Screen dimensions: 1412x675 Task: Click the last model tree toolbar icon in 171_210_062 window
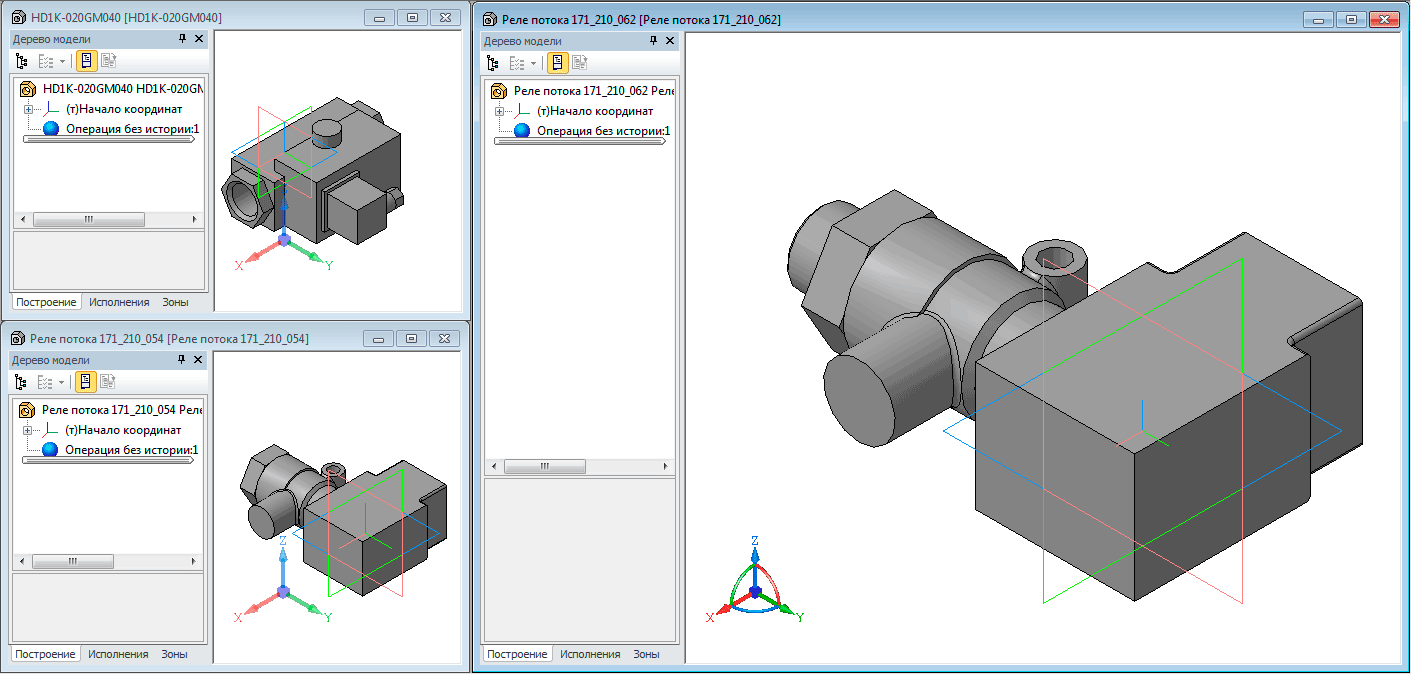point(580,63)
